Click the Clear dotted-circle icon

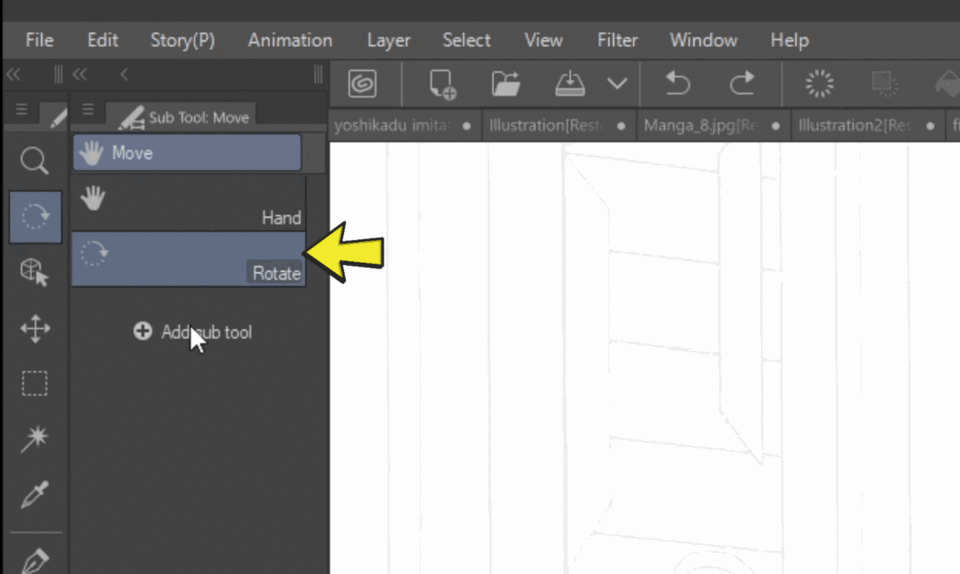tap(820, 83)
